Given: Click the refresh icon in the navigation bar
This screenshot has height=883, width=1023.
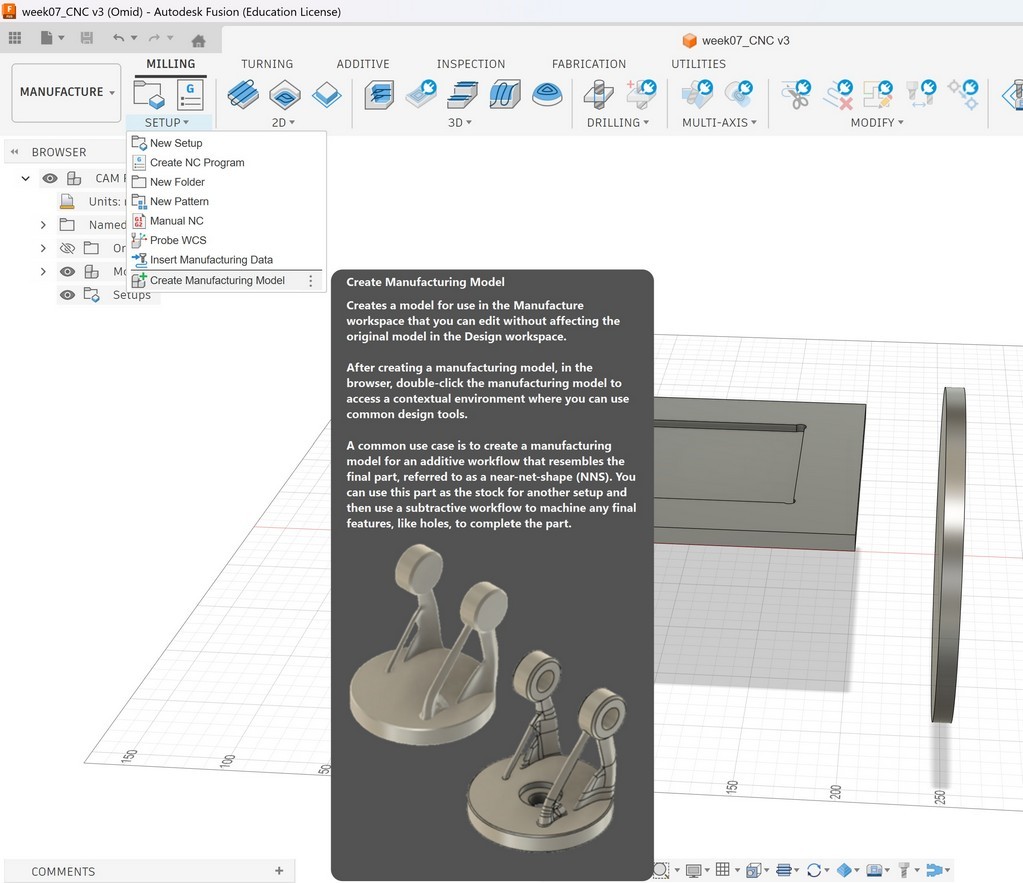Looking at the screenshot, I should pos(814,870).
